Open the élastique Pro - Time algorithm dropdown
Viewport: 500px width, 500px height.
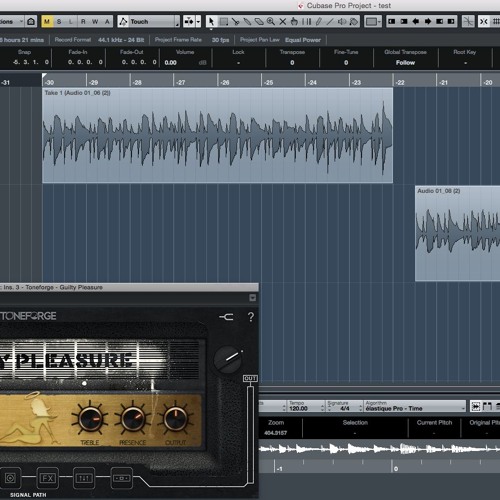[415, 406]
